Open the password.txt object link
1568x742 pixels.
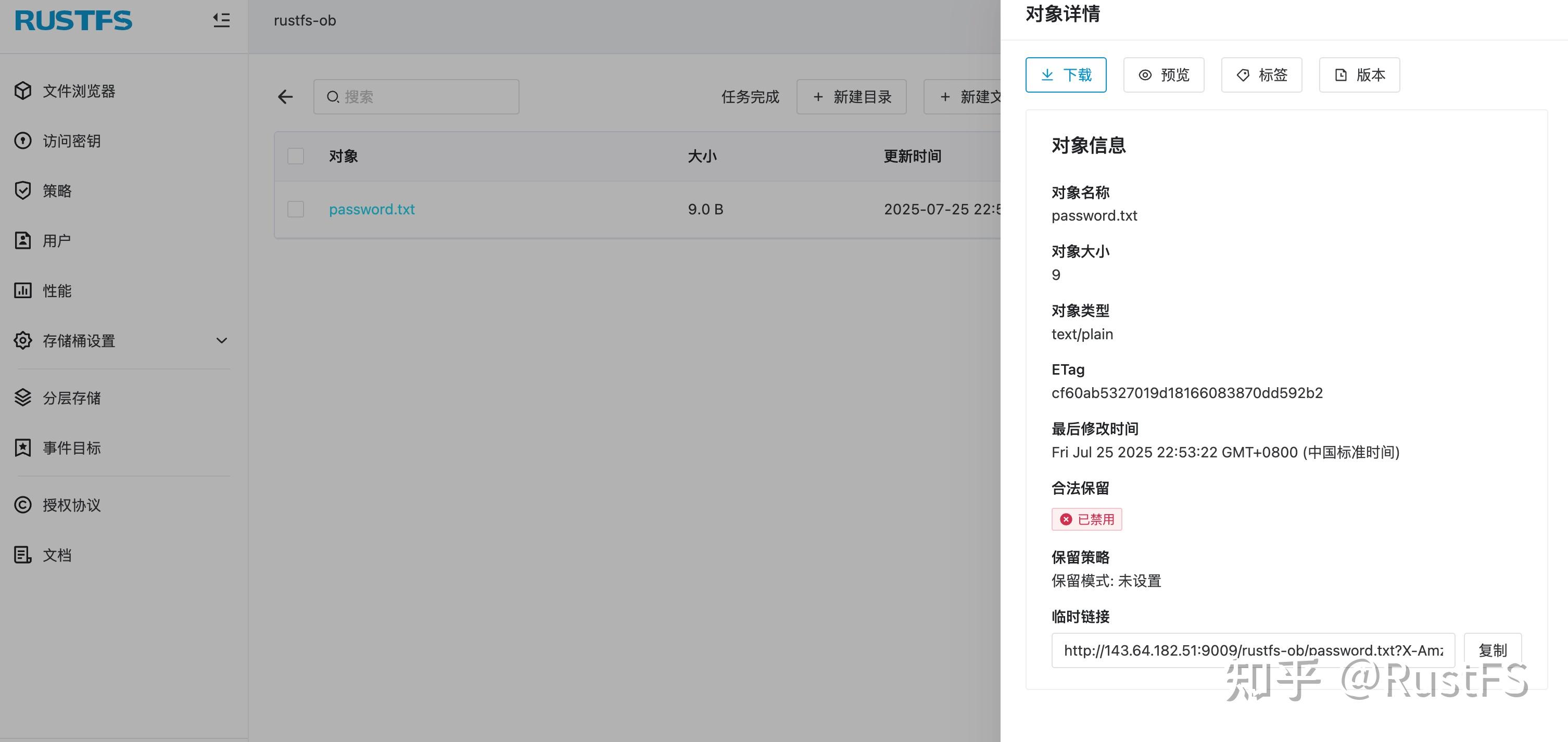(372, 209)
